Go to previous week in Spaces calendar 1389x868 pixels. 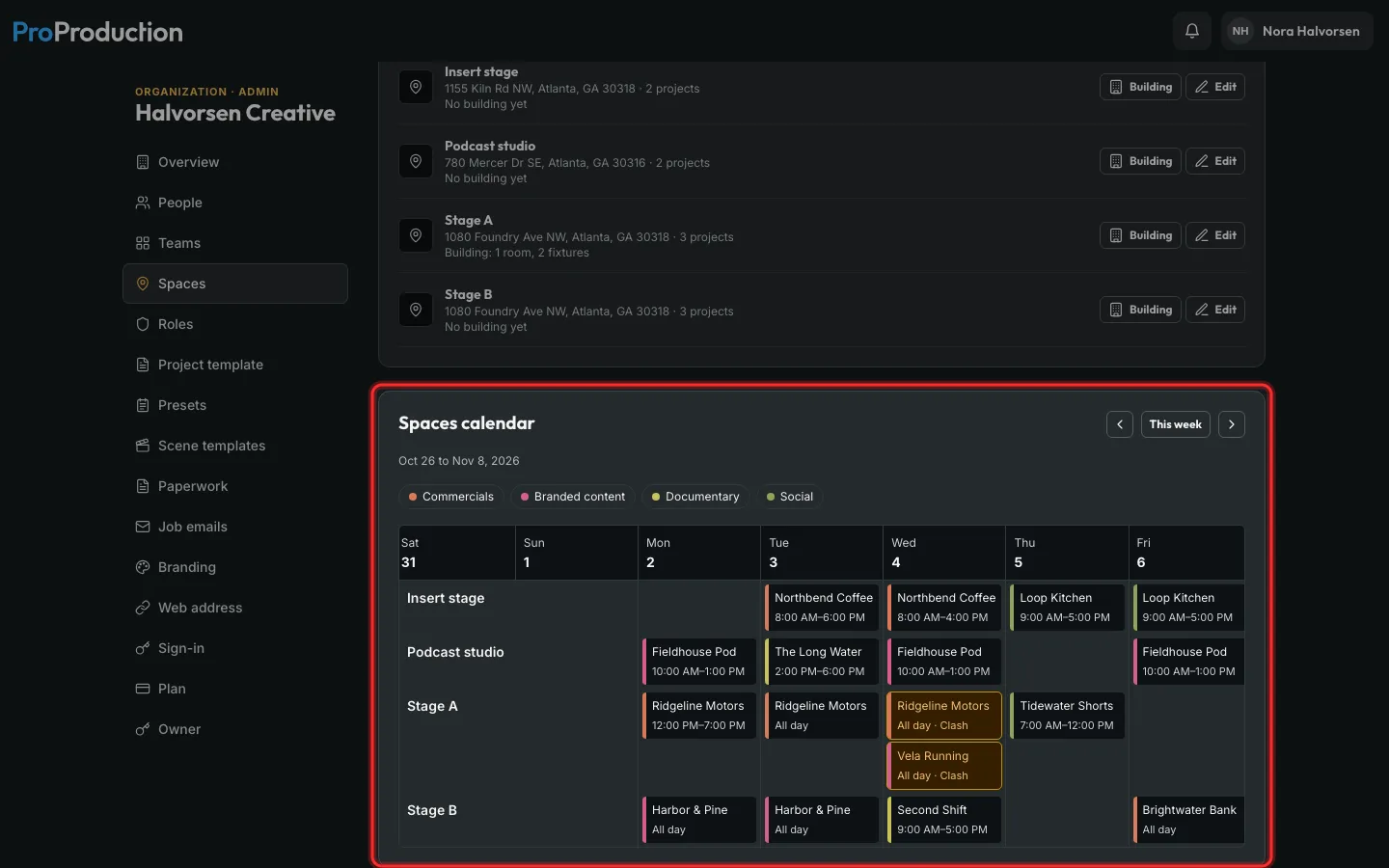(1120, 424)
